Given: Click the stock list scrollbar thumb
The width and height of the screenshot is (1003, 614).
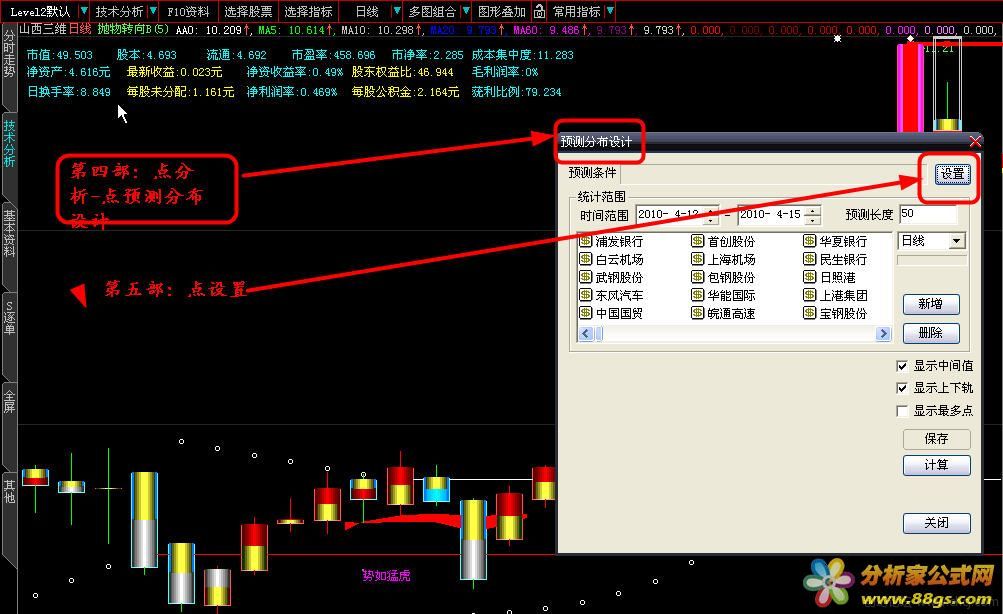Looking at the screenshot, I should click(599, 333).
